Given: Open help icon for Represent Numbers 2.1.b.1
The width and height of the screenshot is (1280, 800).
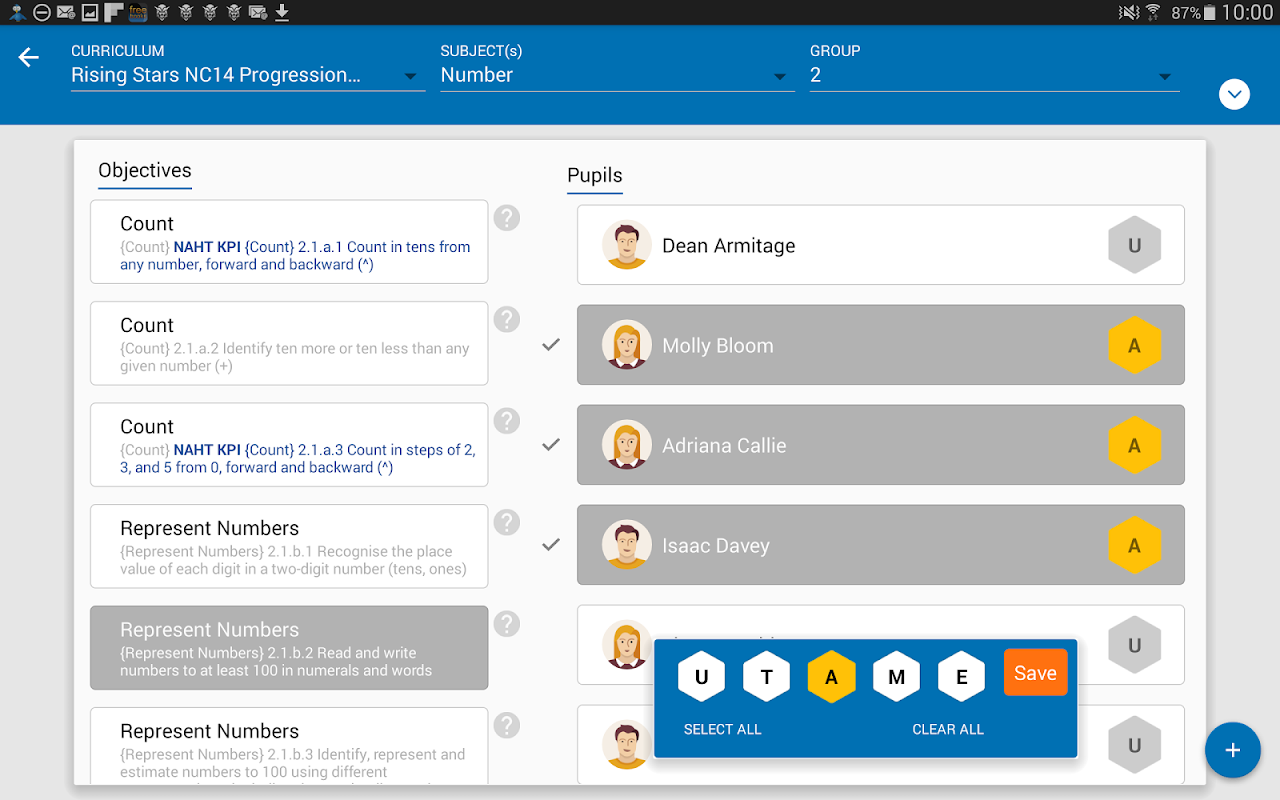Looking at the screenshot, I should (x=507, y=522).
